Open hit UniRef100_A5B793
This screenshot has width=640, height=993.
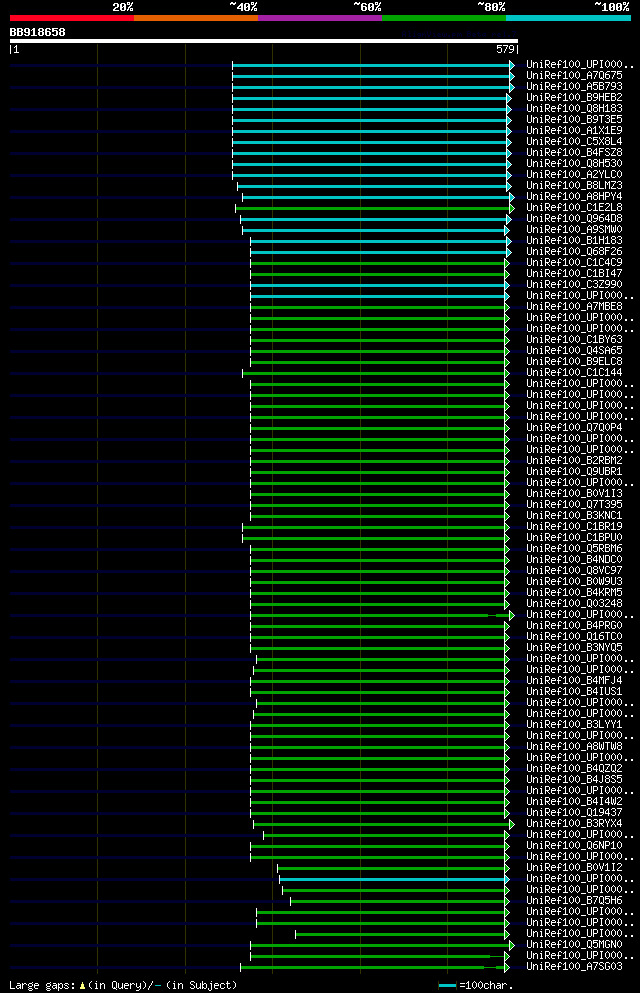[x=574, y=87]
